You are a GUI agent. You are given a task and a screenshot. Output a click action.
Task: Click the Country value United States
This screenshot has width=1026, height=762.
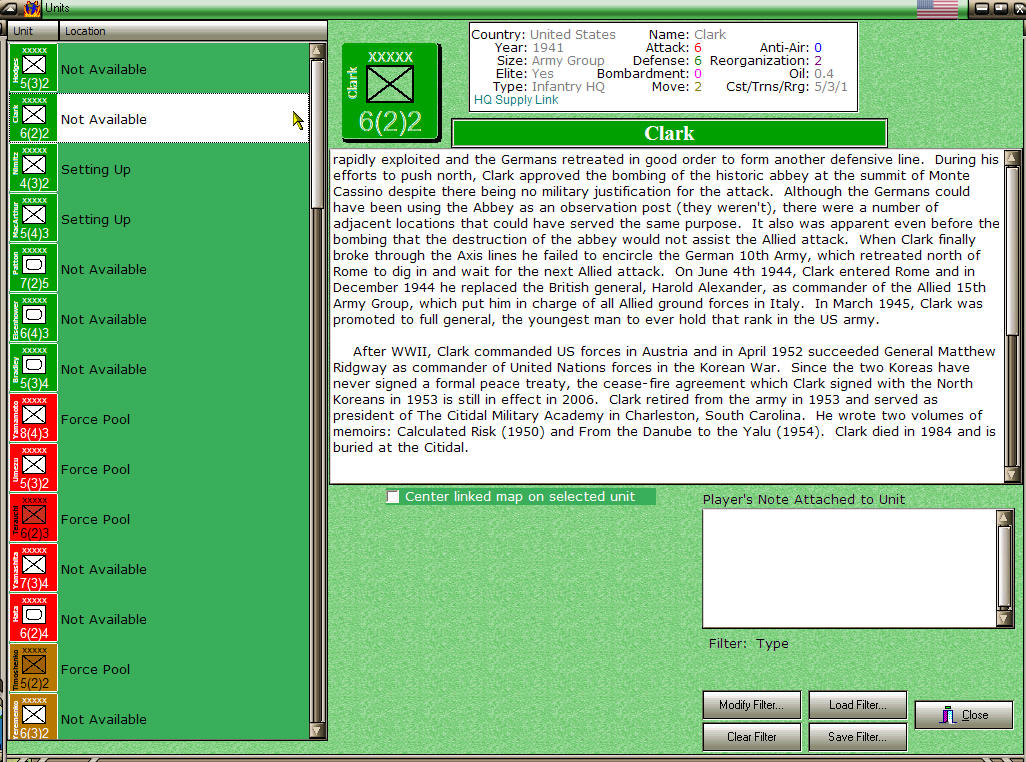(573, 34)
